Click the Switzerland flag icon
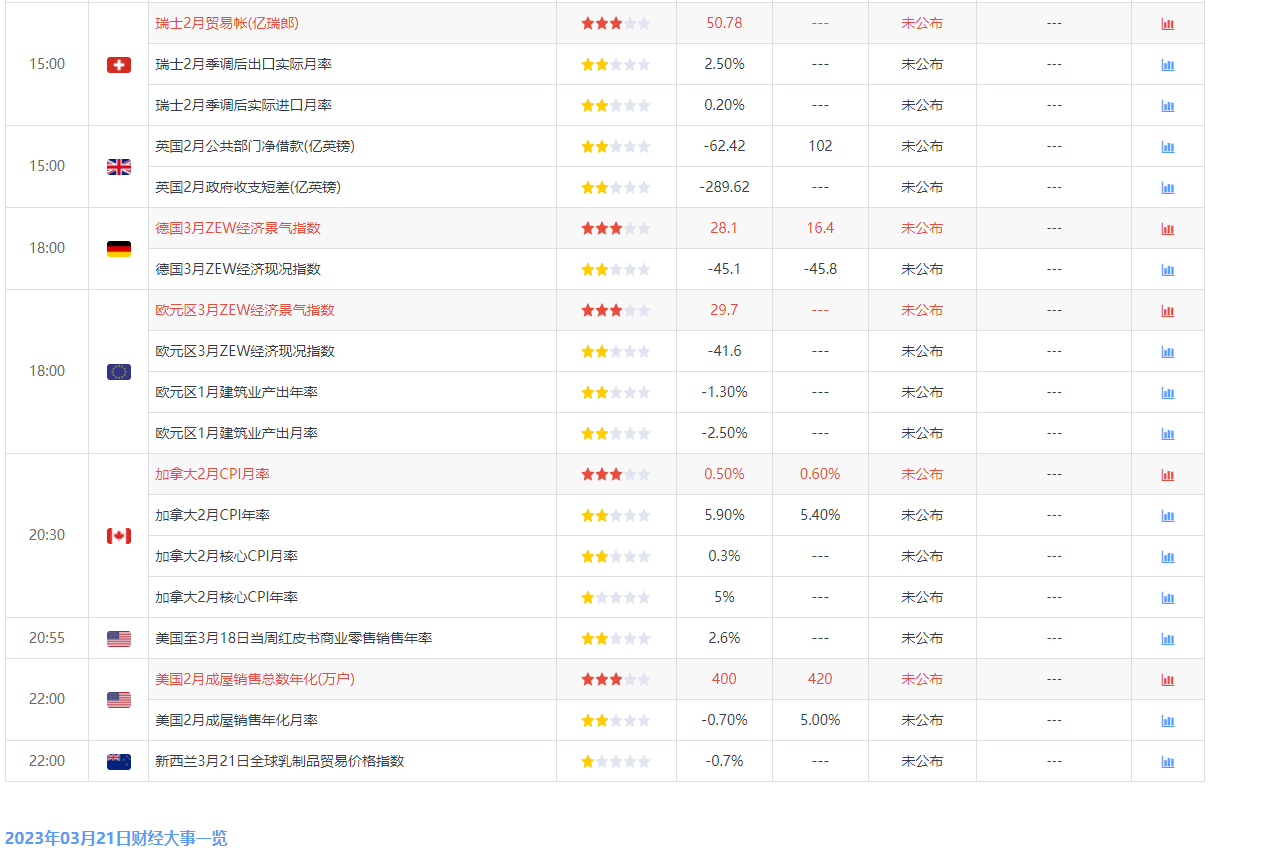This screenshot has width=1279, height=855. 119,65
